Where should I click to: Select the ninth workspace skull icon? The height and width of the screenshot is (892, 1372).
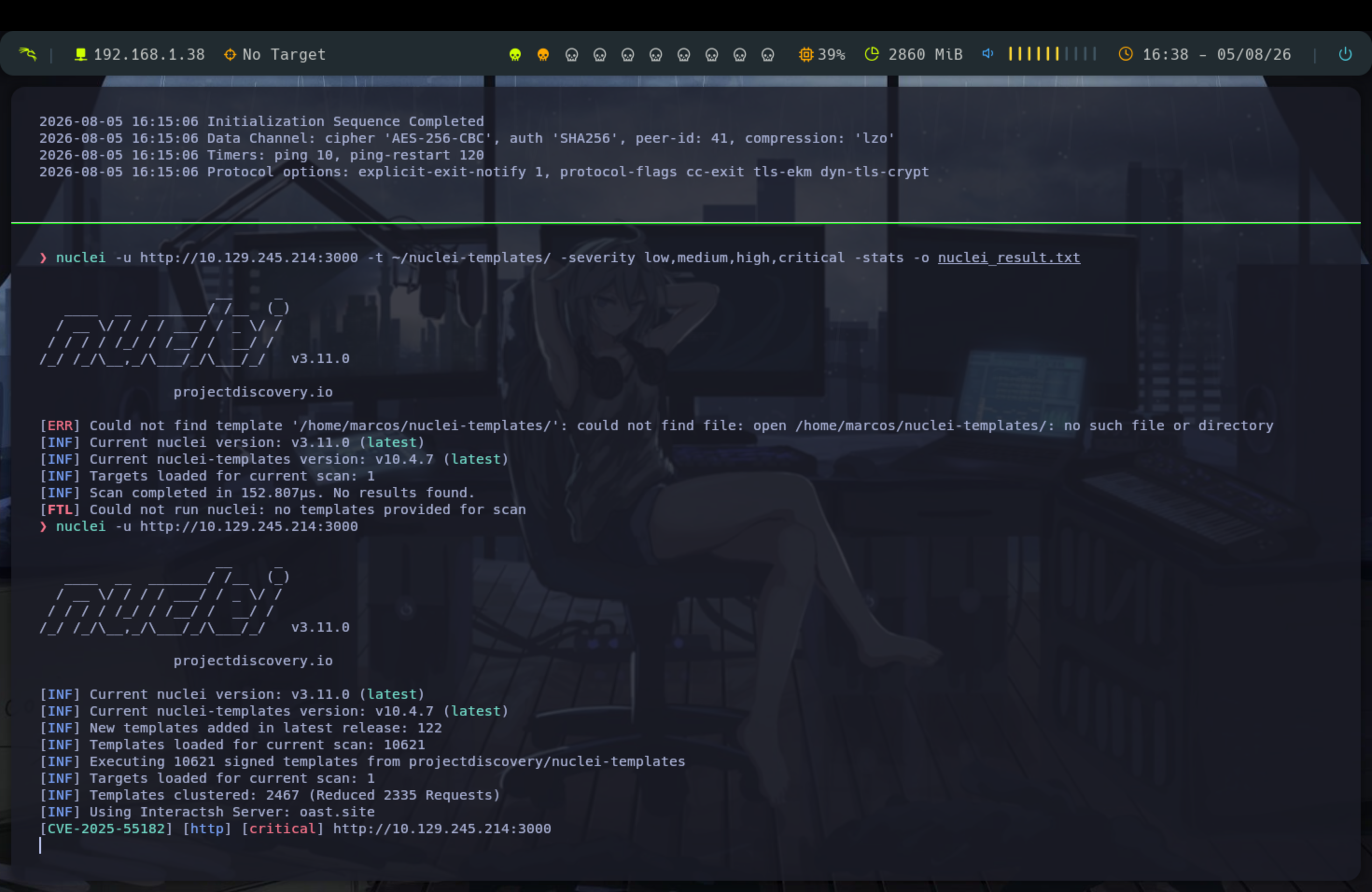[740, 55]
